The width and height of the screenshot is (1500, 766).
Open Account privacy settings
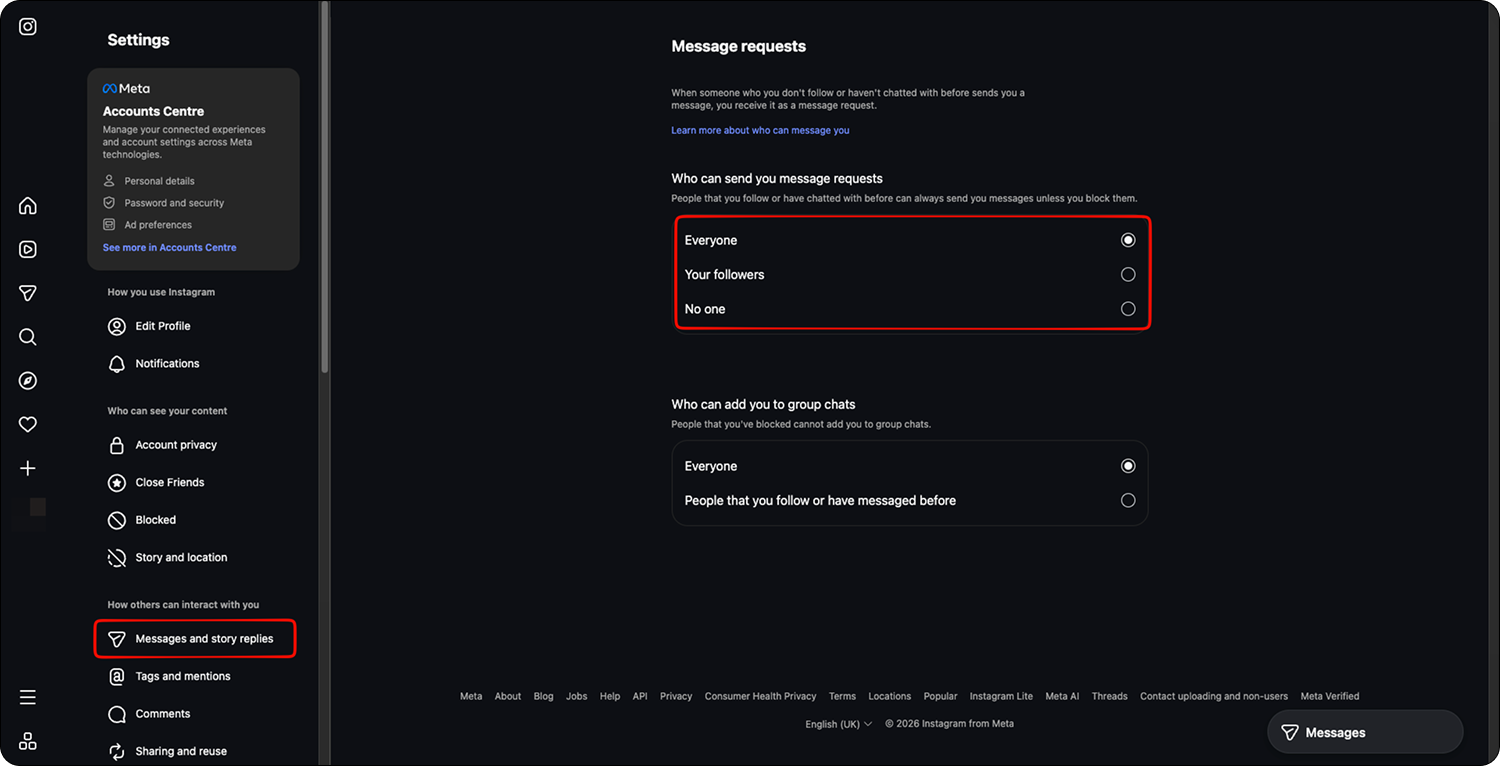(176, 445)
